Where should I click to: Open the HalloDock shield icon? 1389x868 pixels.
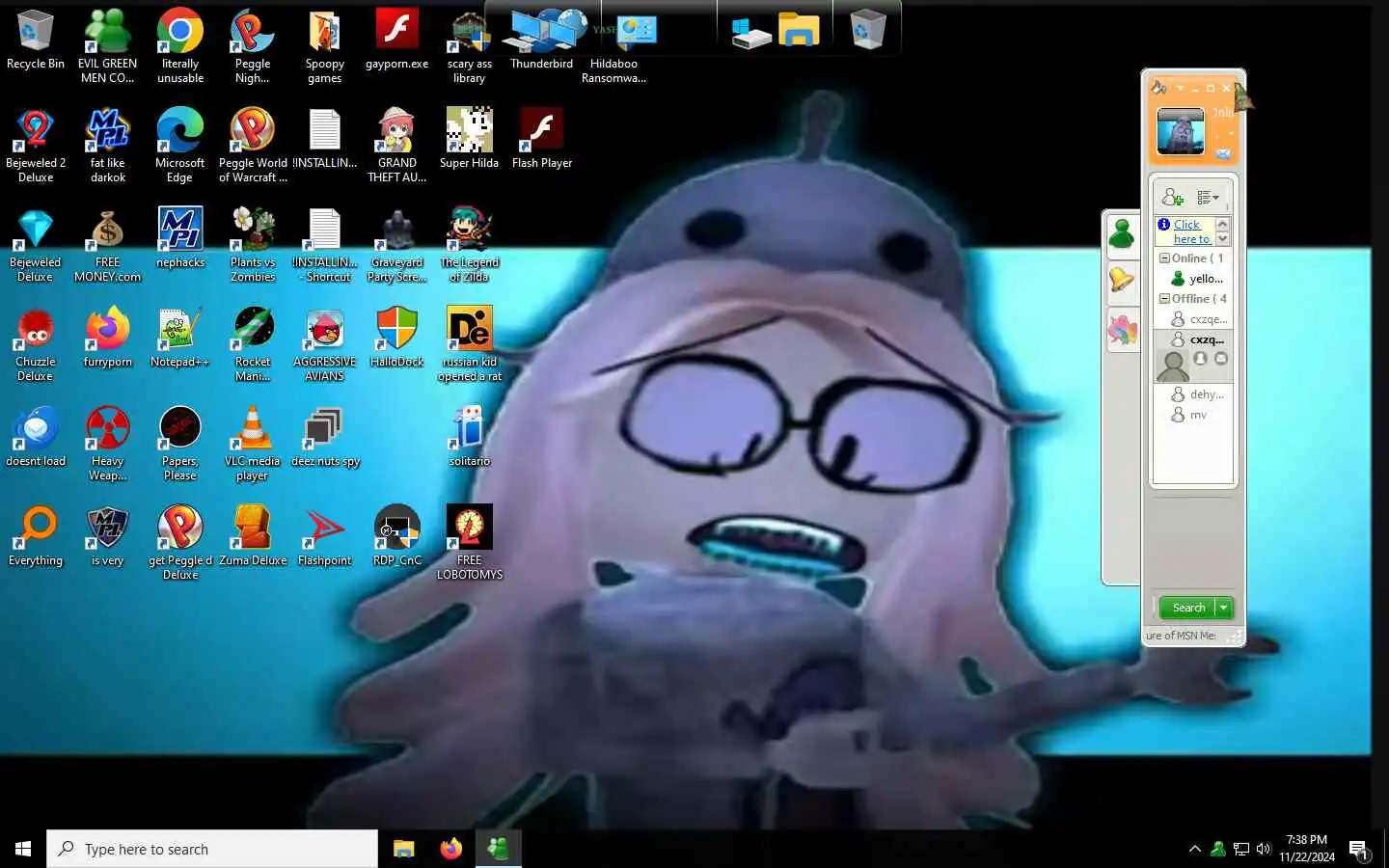(397, 338)
